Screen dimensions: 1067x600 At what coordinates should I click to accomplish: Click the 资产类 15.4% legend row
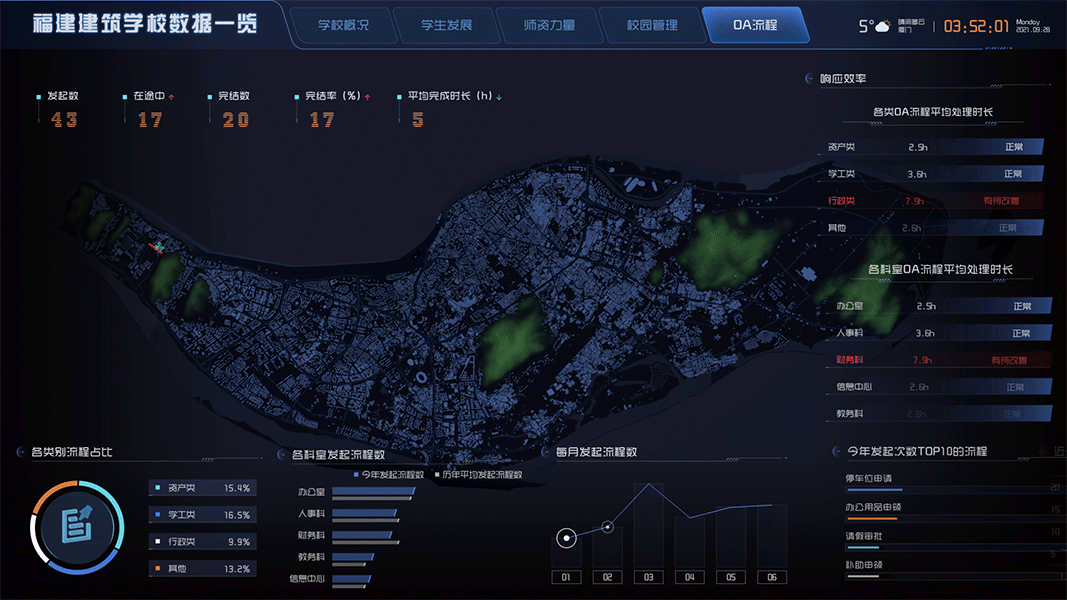tap(202, 488)
